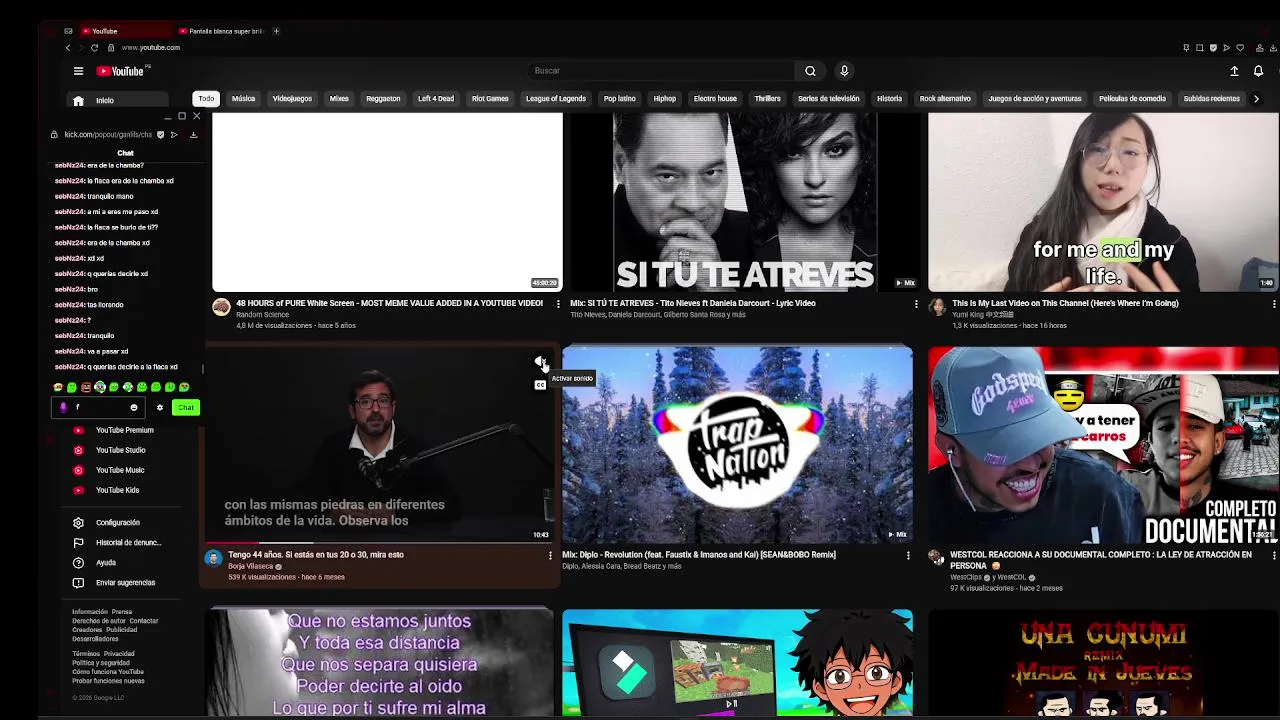Open Yumi King 'for me and my life' thumbnail
This screenshot has width=1280, height=720.
1103,201
